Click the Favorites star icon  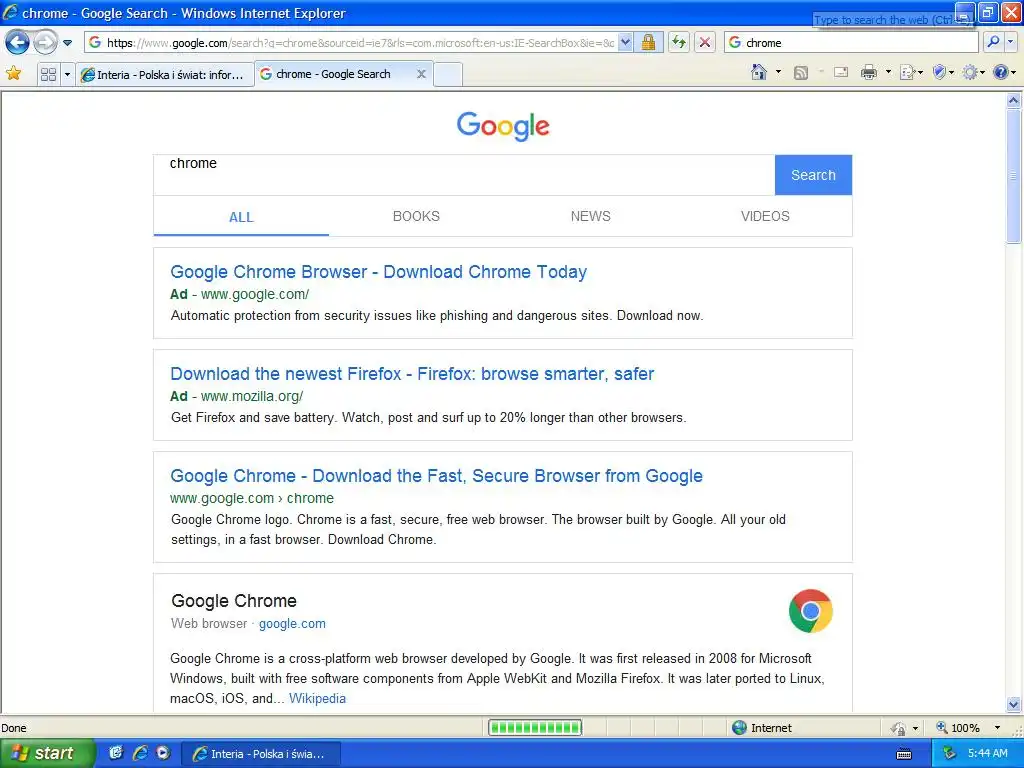coord(13,74)
